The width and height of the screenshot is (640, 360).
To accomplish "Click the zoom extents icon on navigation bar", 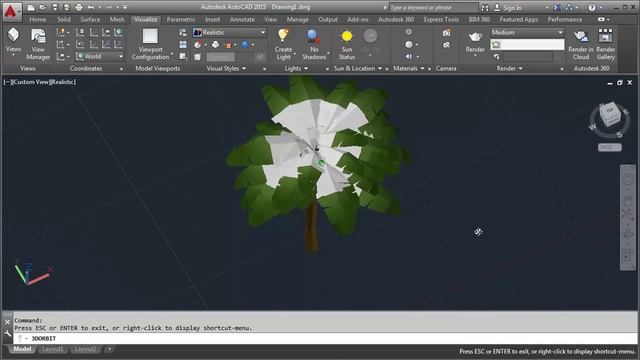I will 628,213.
